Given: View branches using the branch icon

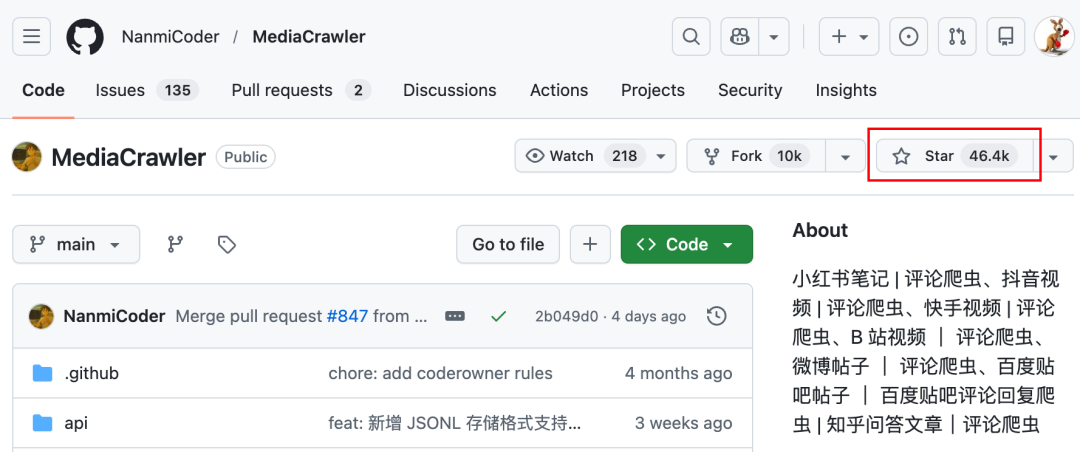Looking at the screenshot, I should [x=176, y=244].
